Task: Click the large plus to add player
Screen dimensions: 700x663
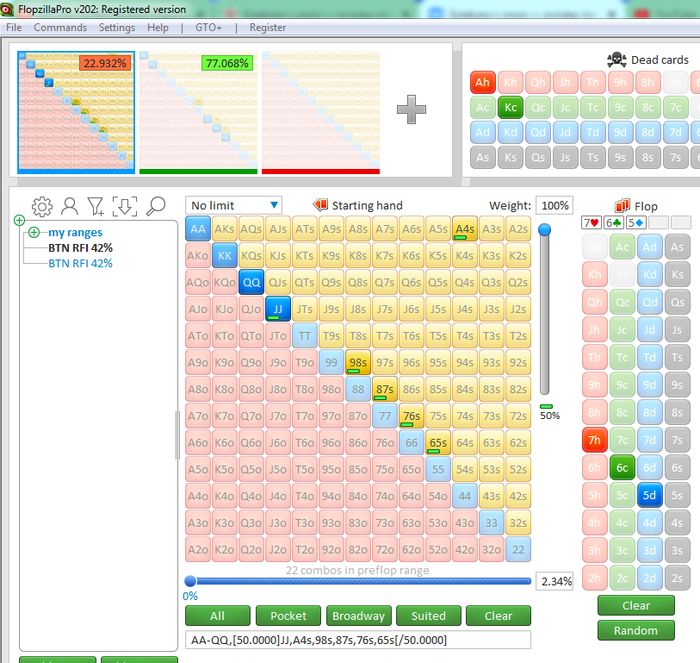Action: tap(411, 109)
